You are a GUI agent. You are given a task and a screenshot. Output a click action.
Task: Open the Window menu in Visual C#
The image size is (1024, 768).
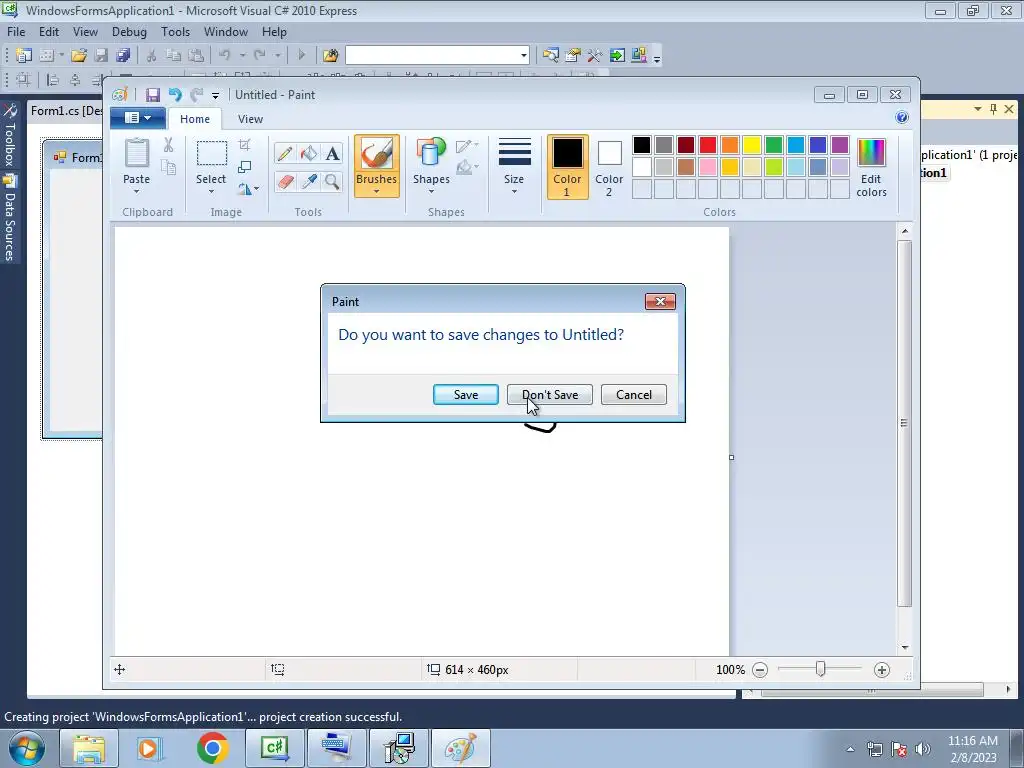[x=225, y=31]
